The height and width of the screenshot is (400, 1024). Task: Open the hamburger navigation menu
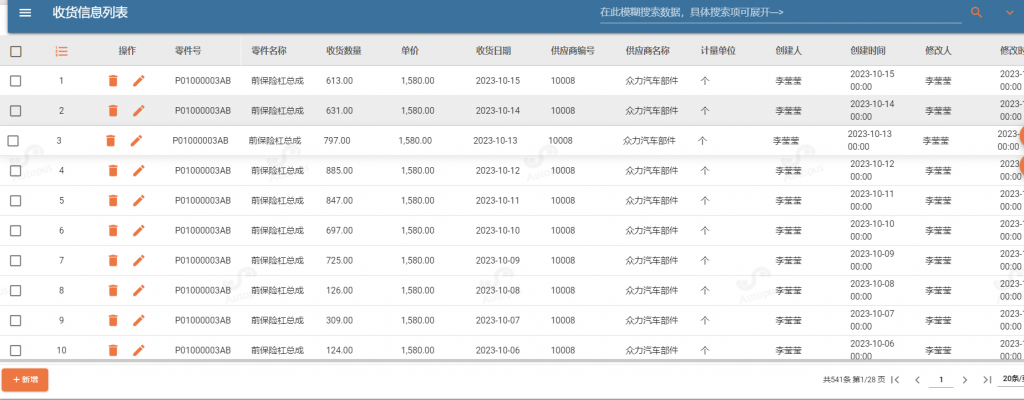click(x=25, y=12)
